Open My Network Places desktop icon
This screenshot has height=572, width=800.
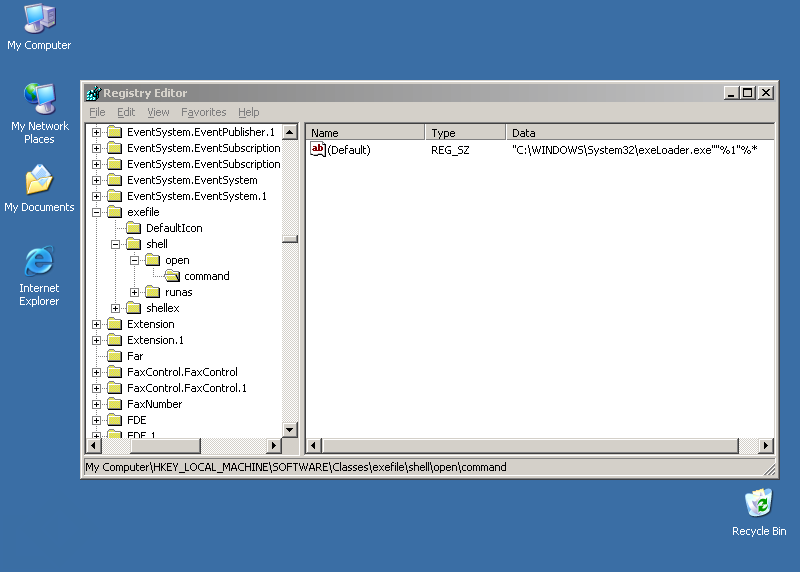pos(39,113)
